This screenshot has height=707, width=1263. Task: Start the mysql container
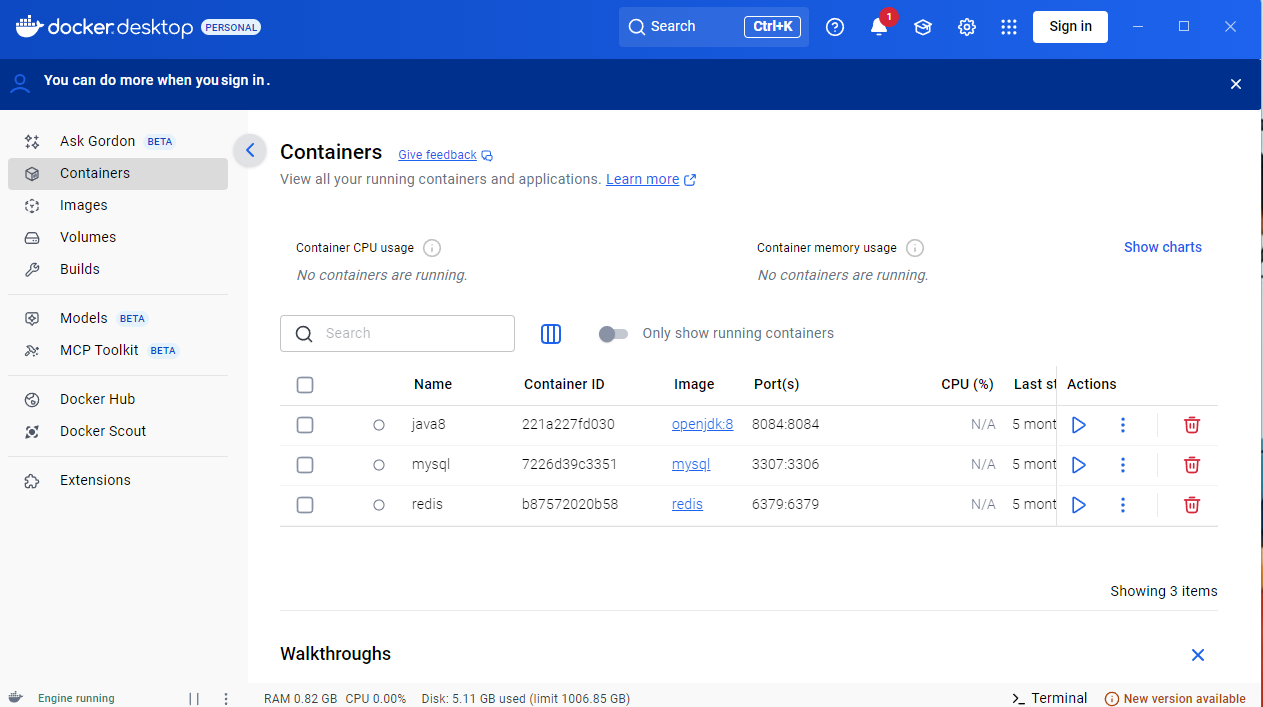pos(1079,465)
